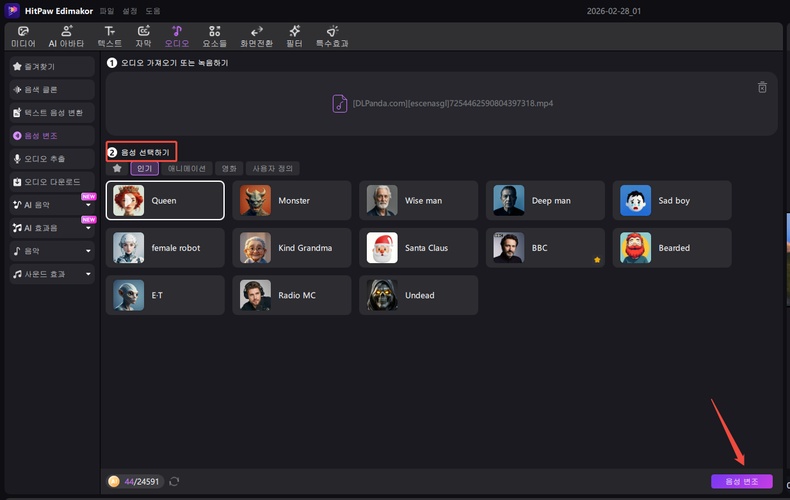
Task: Click the 필터 (Filter) toolbar icon
Action: (x=294, y=37)
